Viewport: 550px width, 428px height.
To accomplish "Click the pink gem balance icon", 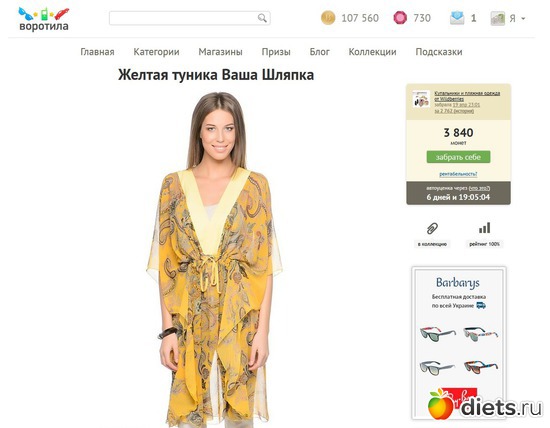I will [400, 18].
